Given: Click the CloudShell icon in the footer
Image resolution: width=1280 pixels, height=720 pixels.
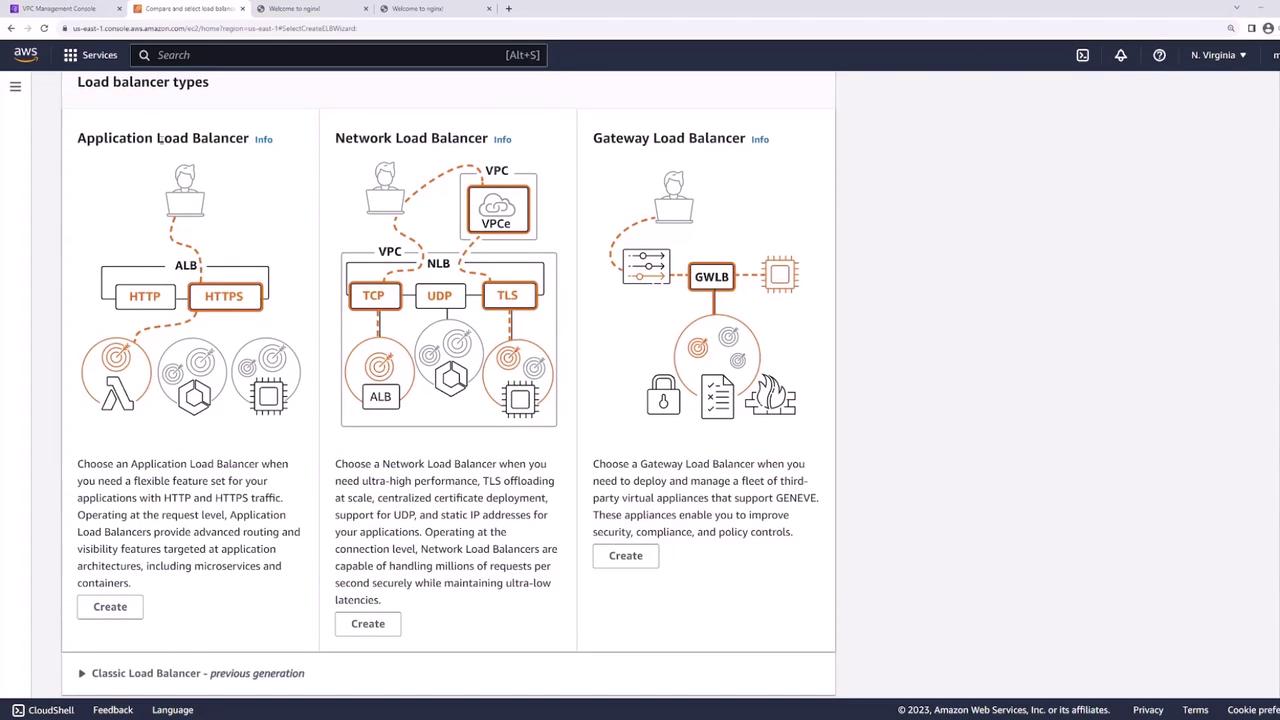Looking at the screenshot, I should pos(18,710).
